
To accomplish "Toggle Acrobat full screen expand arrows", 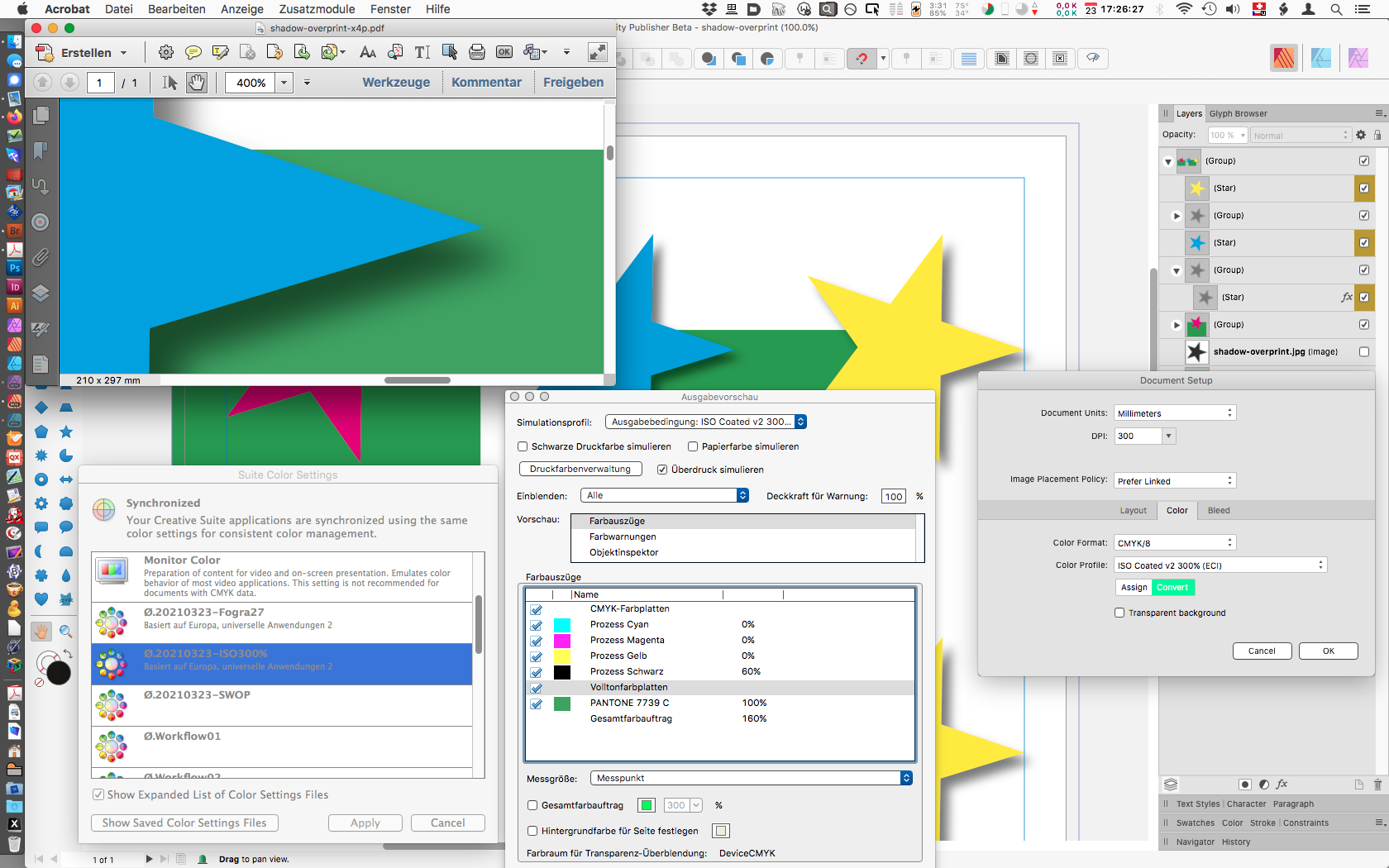I will point(598,52).
